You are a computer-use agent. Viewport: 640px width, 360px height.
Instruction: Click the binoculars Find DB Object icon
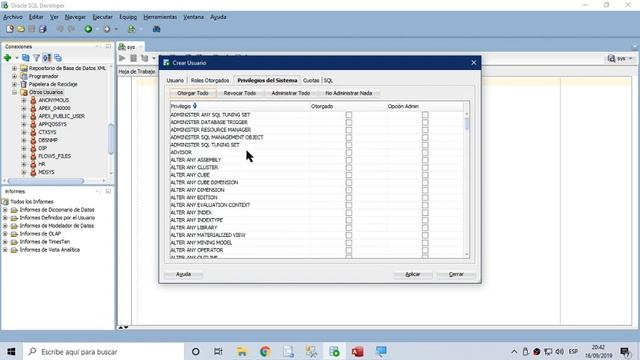coord(156,29)
